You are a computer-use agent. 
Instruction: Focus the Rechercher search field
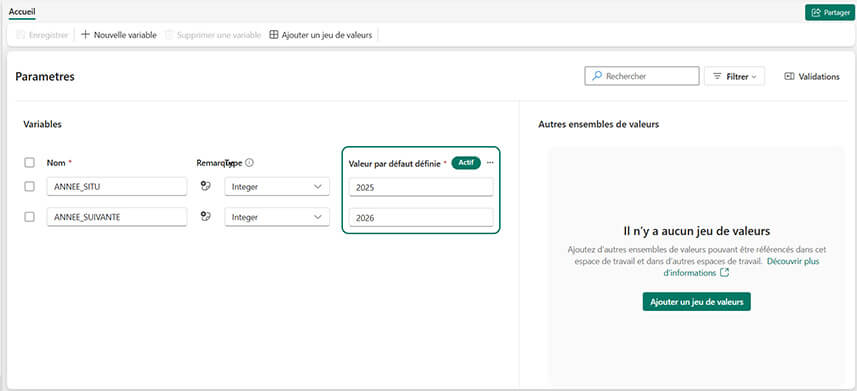point(642,76)
